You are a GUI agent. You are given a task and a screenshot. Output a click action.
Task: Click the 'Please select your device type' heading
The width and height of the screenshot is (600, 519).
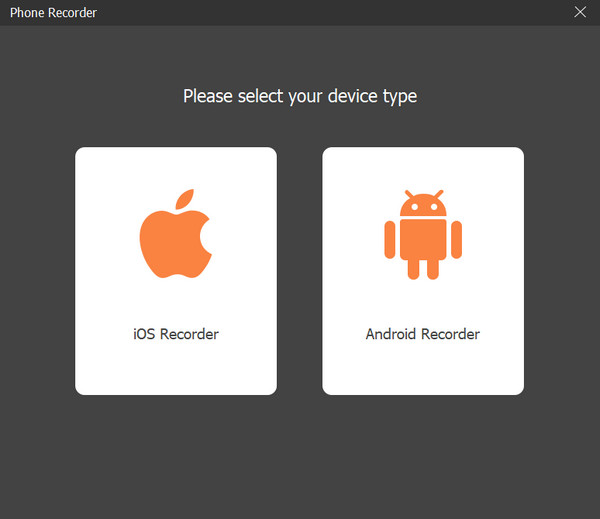click(300, 96)
